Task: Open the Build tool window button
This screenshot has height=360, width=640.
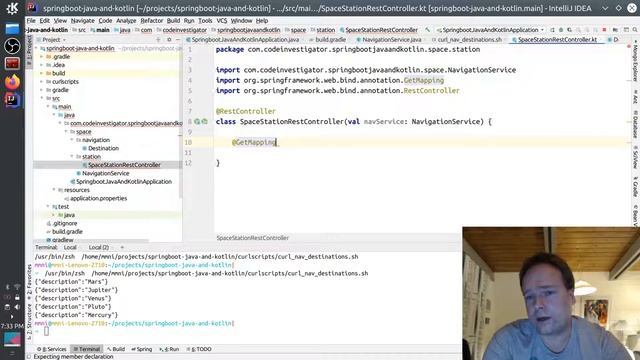Action: coord(116,349)
